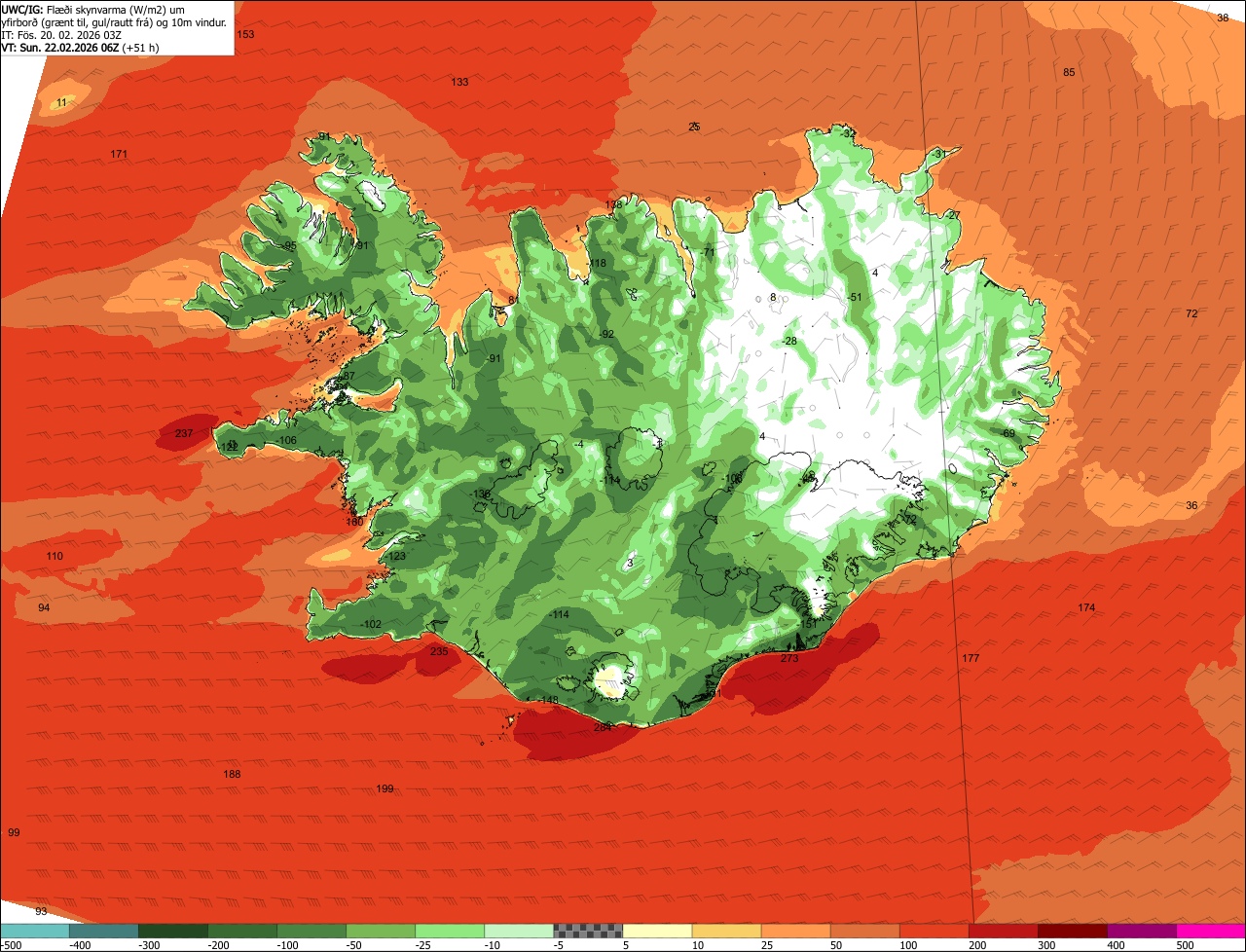This screenshot has width=1246, height=952.
Task: Click the map value 237
Action: point(183,433)
